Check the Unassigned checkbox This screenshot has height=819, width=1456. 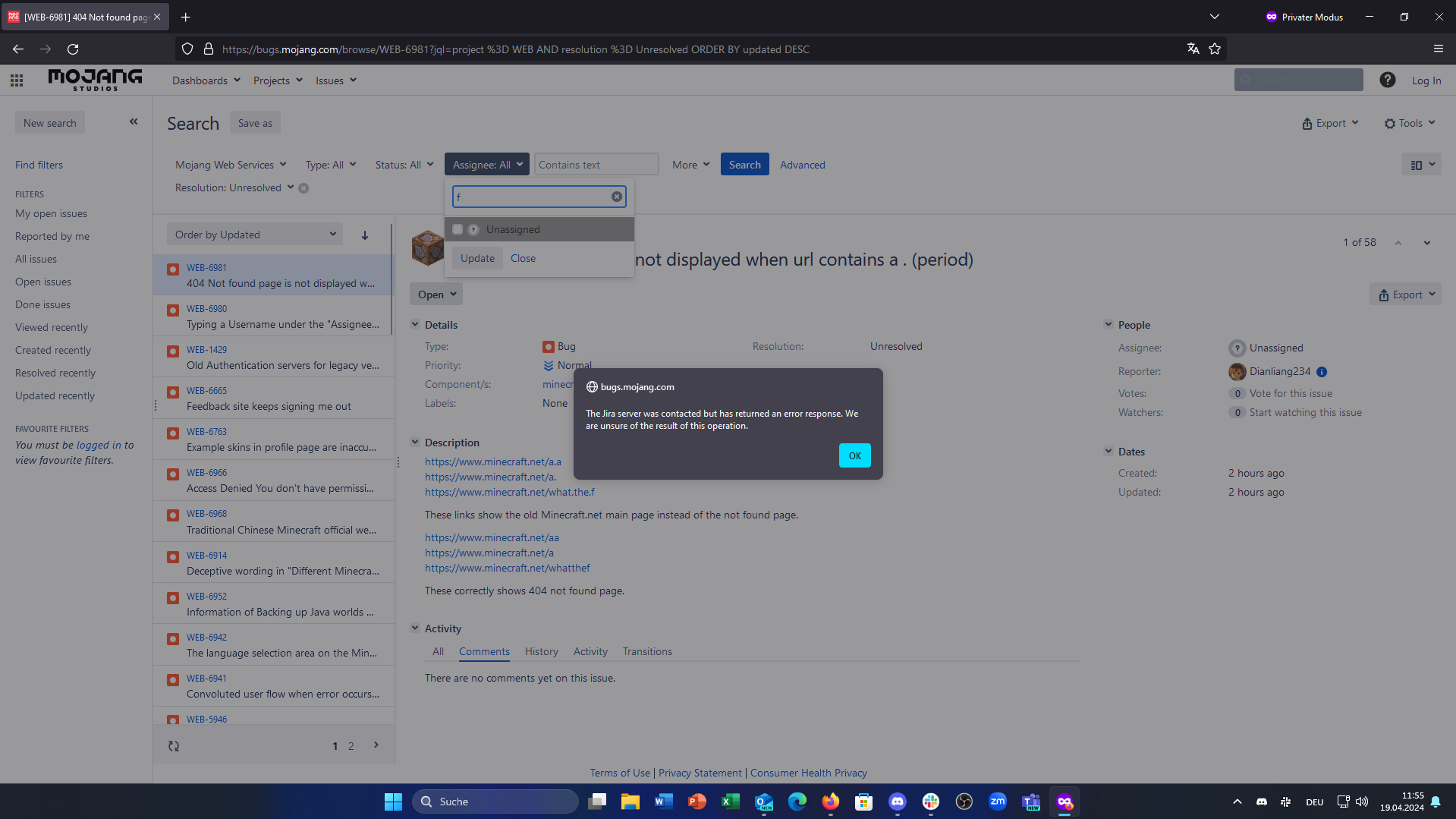pyautogui.click(x=458, y=229)
